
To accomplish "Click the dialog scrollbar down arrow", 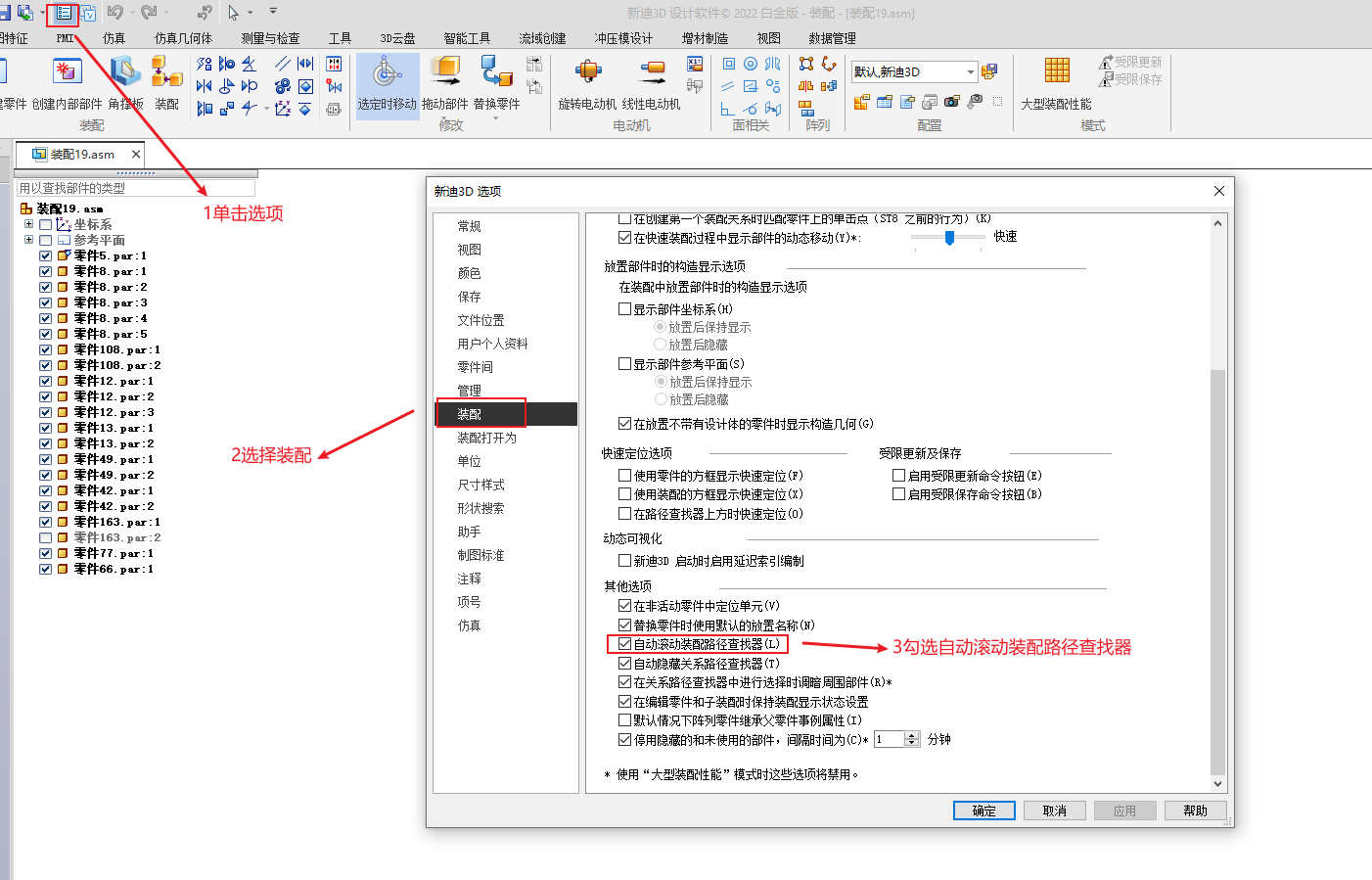I will click(1217, 783).
